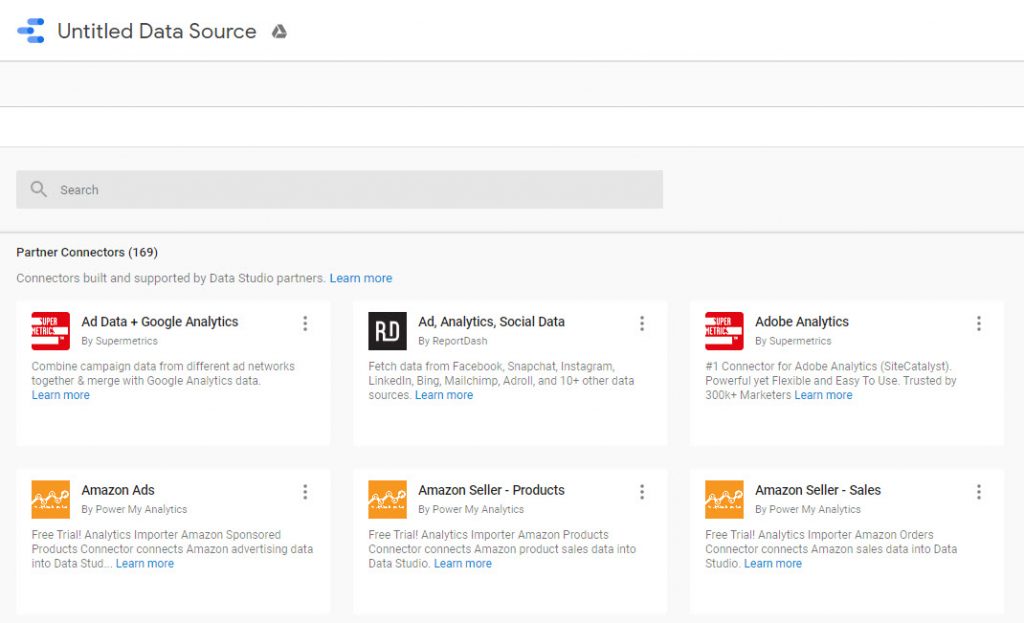Viewport: 1024px width, 623px height.
Task: Select the Adobe Analytics connector title
Action: coord(802,322)
